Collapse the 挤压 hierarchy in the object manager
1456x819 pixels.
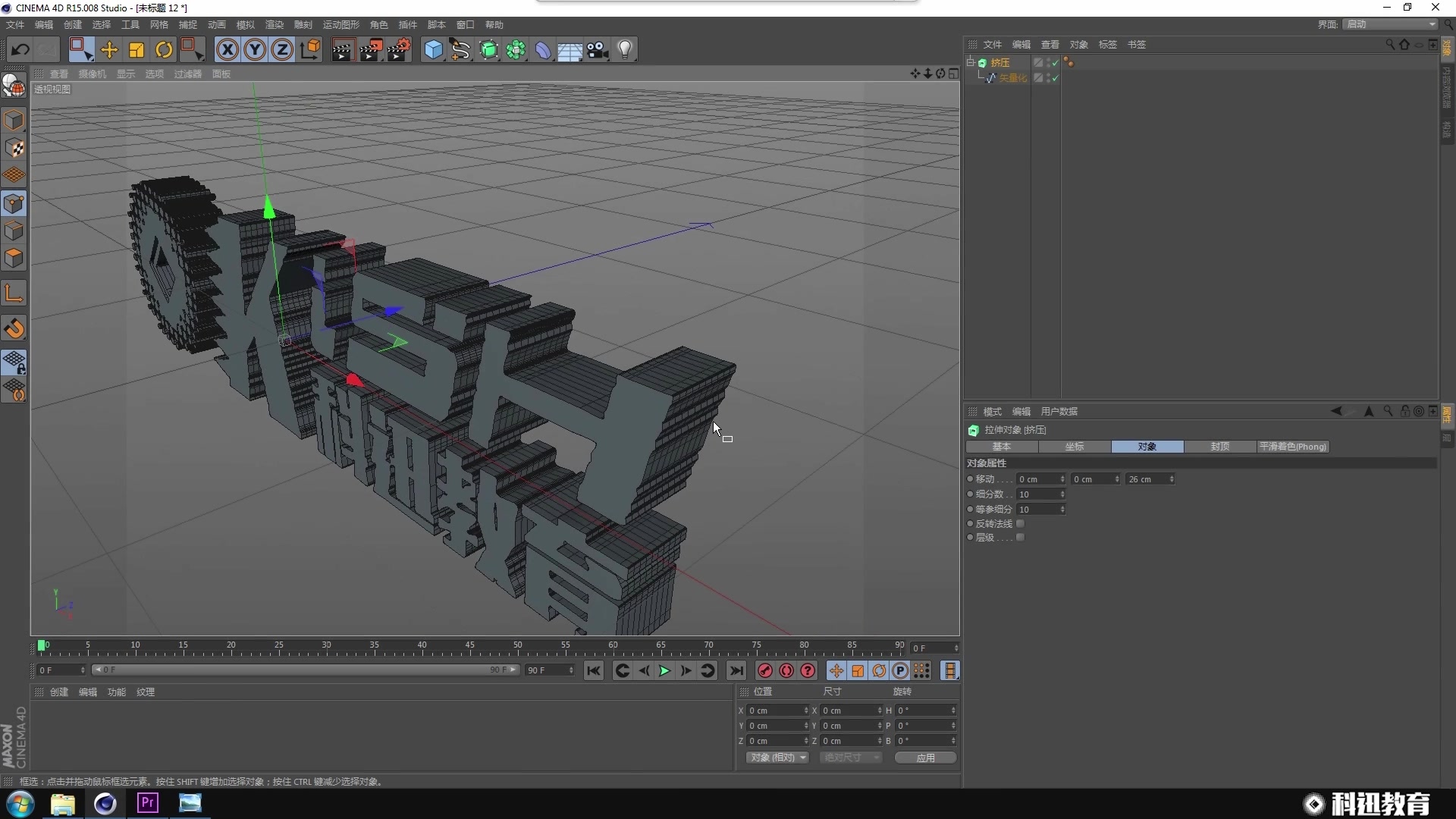971,62
